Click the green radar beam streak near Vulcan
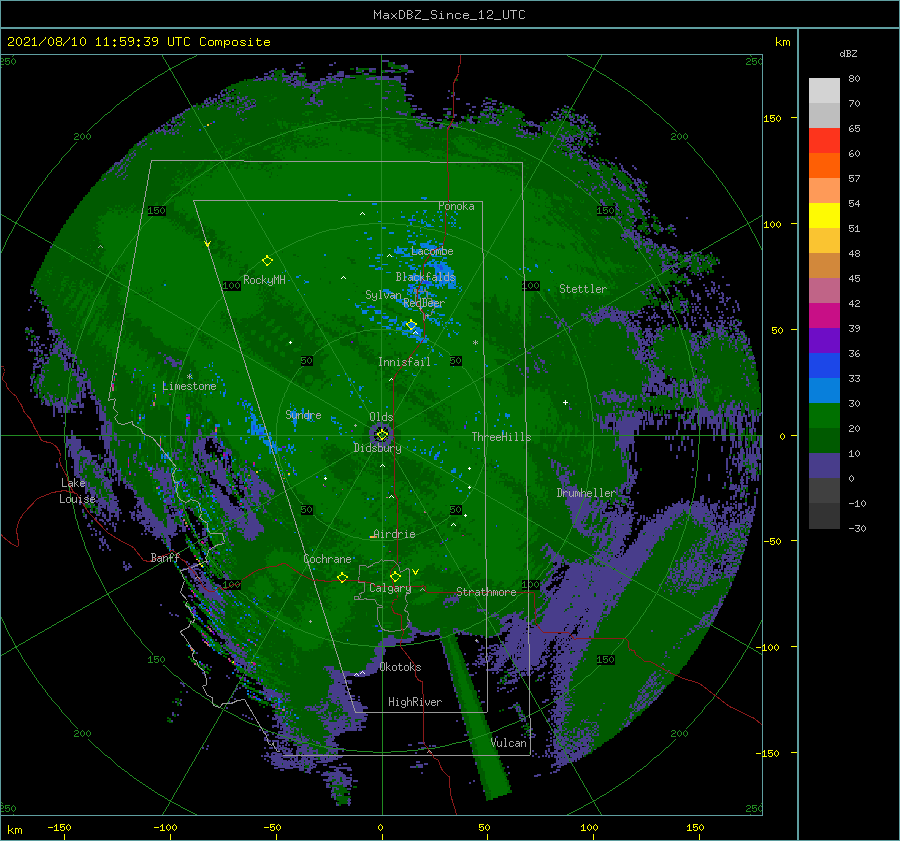 (475, 714)
